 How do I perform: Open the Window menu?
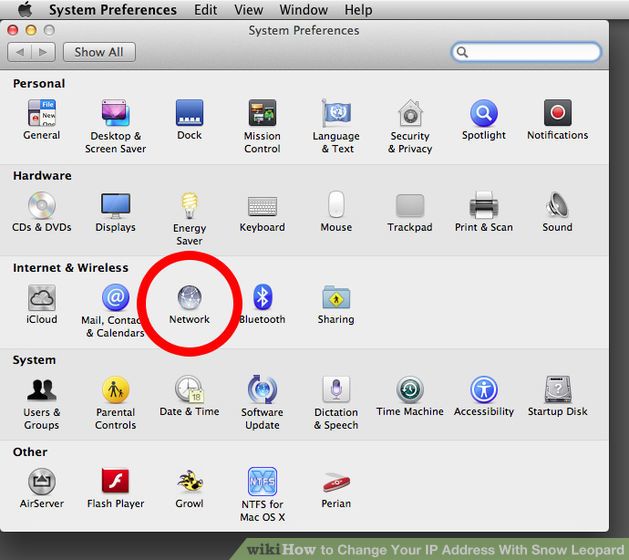click(x=304, y=10)
